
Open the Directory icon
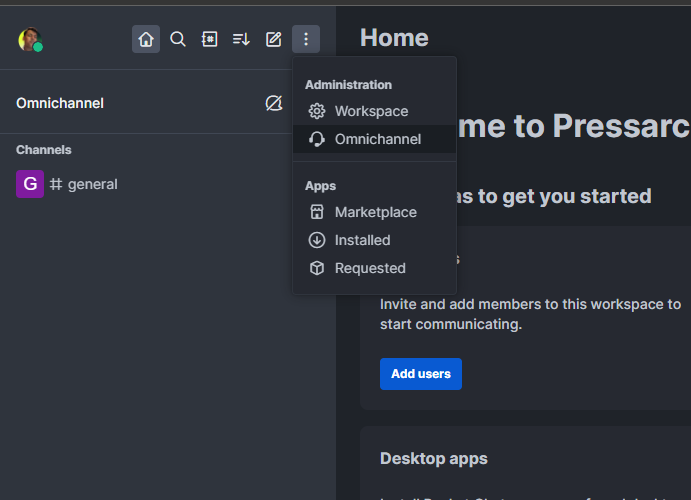pos(210,39)
